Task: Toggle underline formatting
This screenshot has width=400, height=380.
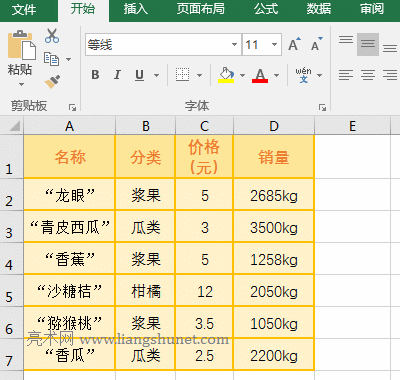Action: (x=139, y=75)
